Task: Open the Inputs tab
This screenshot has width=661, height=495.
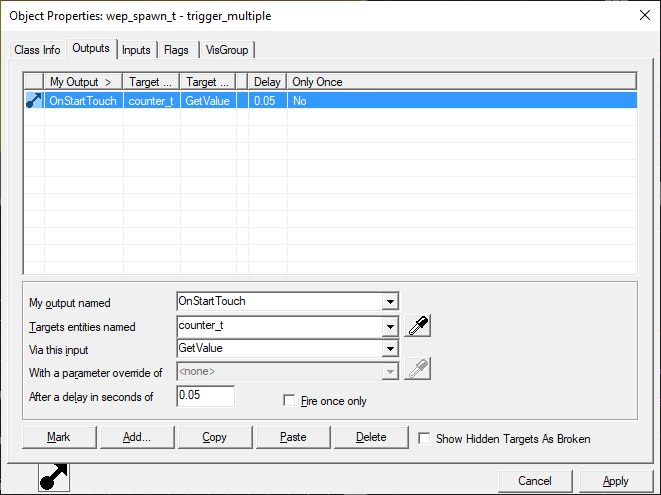Action: pos(136,50)
